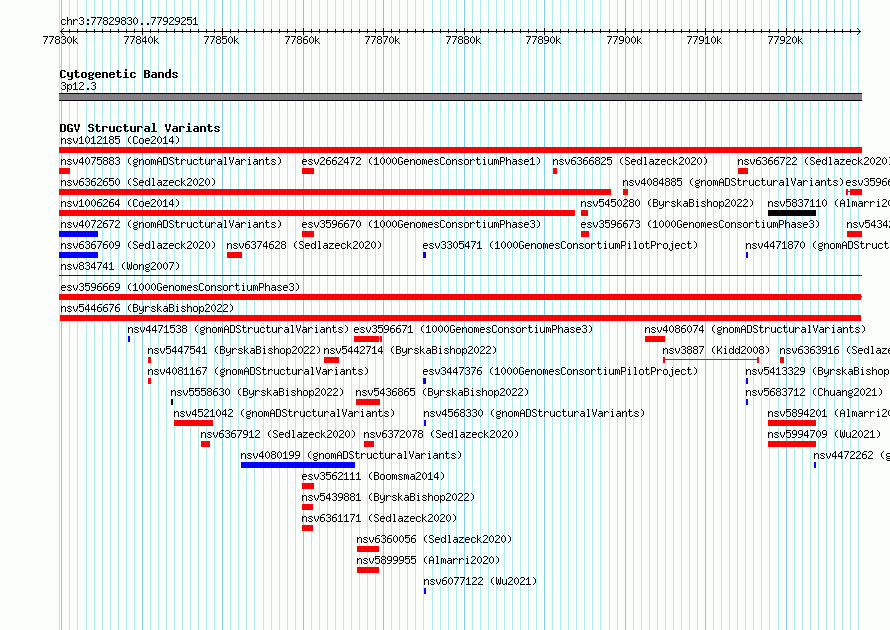Screen dimensions: 890x630
Task: Click the 77880k ruler position
Action: pyautogui.click(x=463, y=40)
